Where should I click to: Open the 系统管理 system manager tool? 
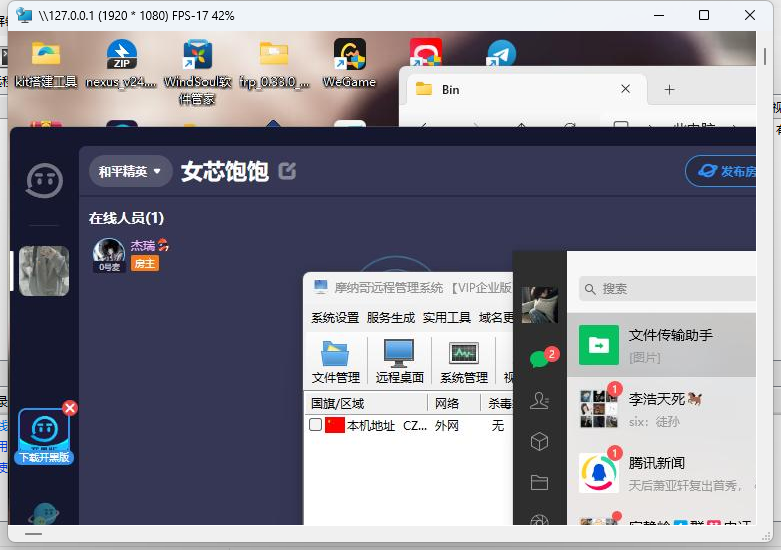464,362
